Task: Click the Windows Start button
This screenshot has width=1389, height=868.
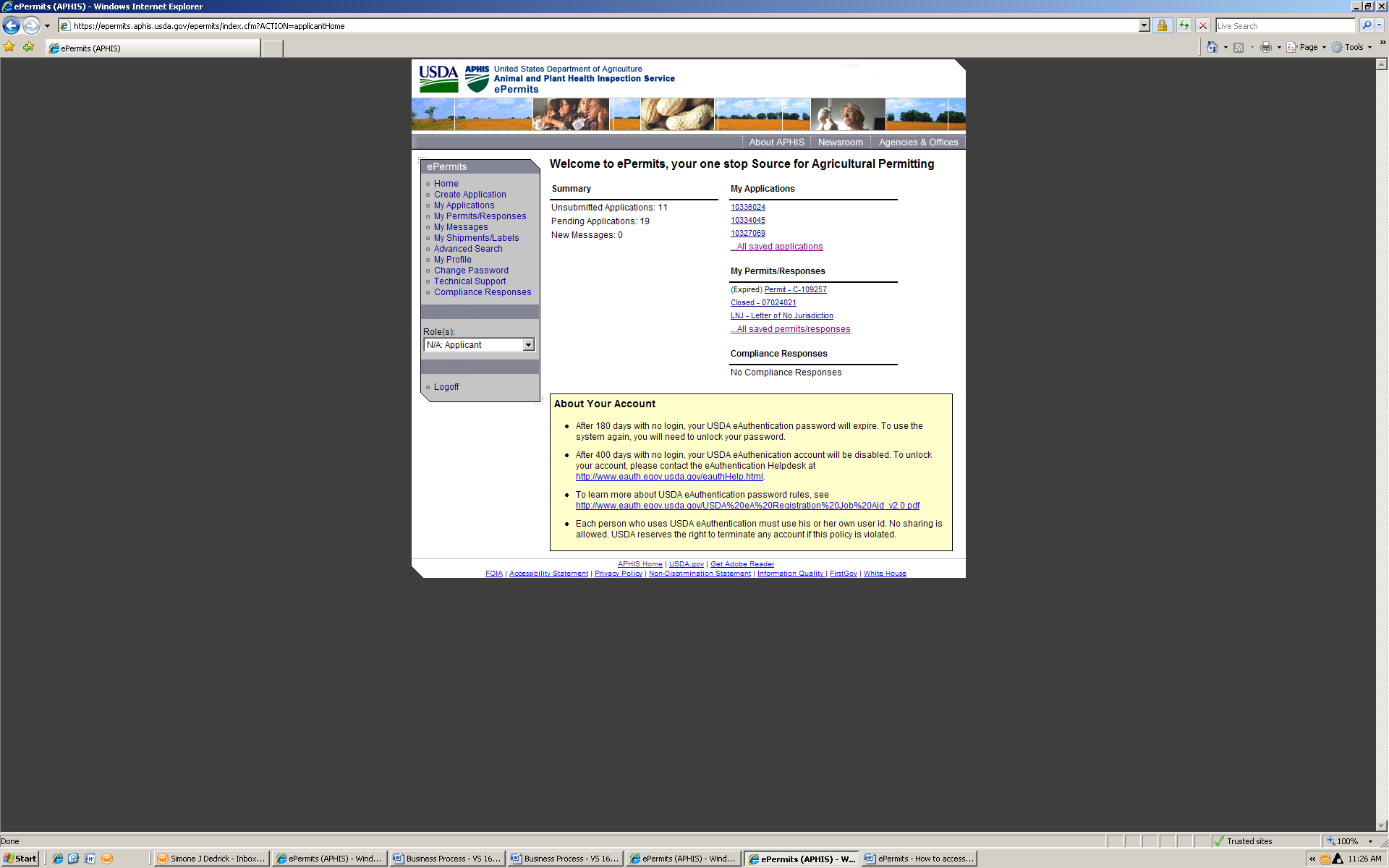Action: (20, 859)
